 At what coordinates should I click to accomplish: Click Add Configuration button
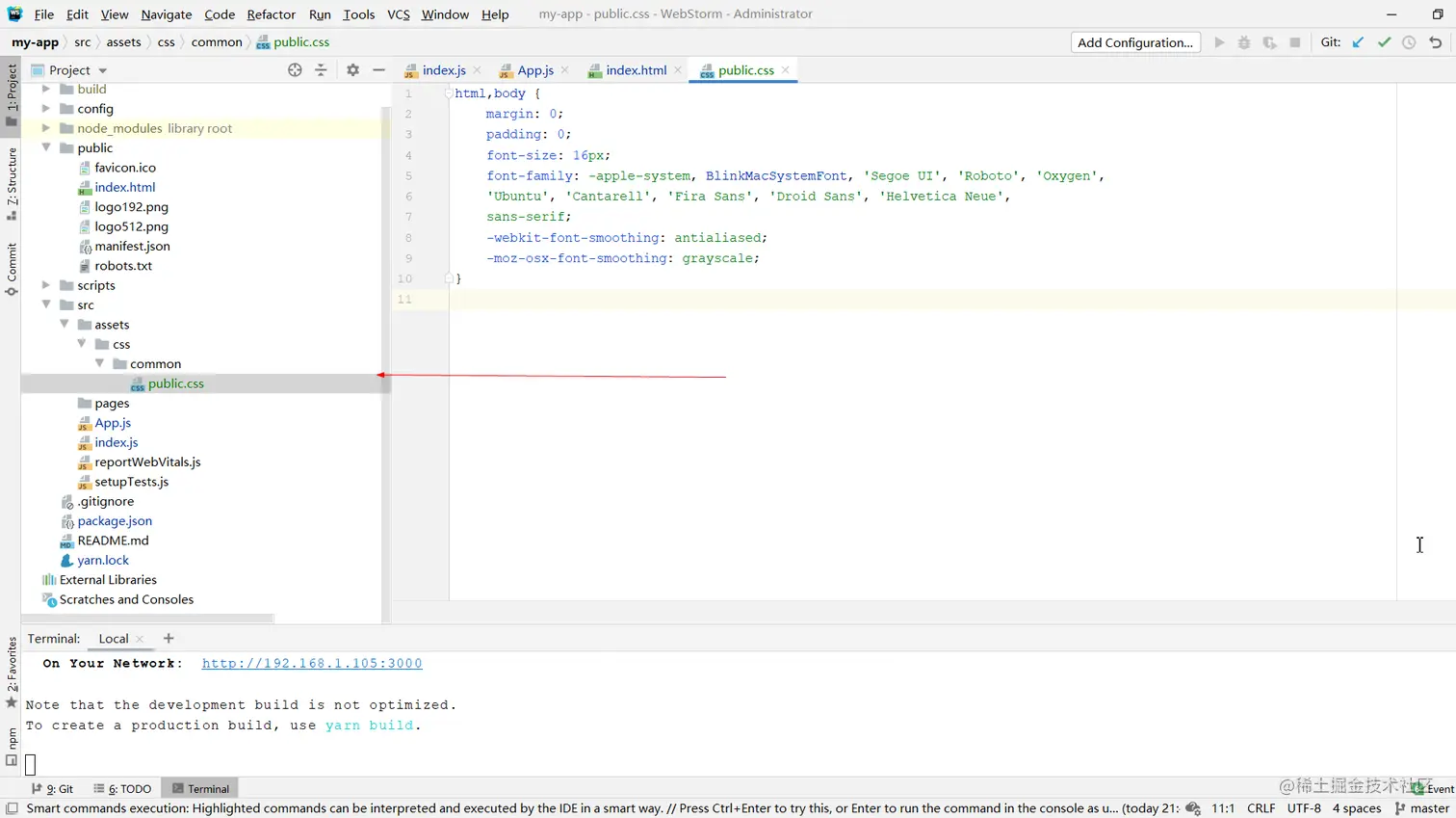click(1135, 42)
